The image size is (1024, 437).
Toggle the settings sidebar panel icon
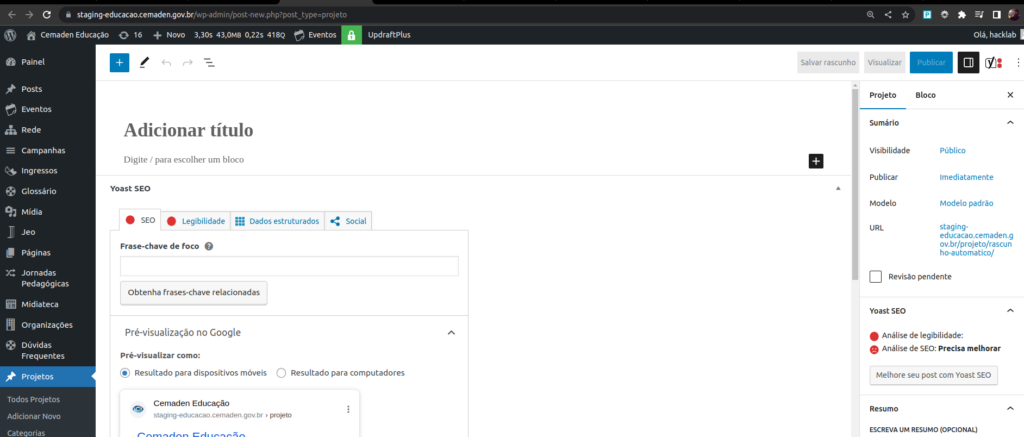967,62
